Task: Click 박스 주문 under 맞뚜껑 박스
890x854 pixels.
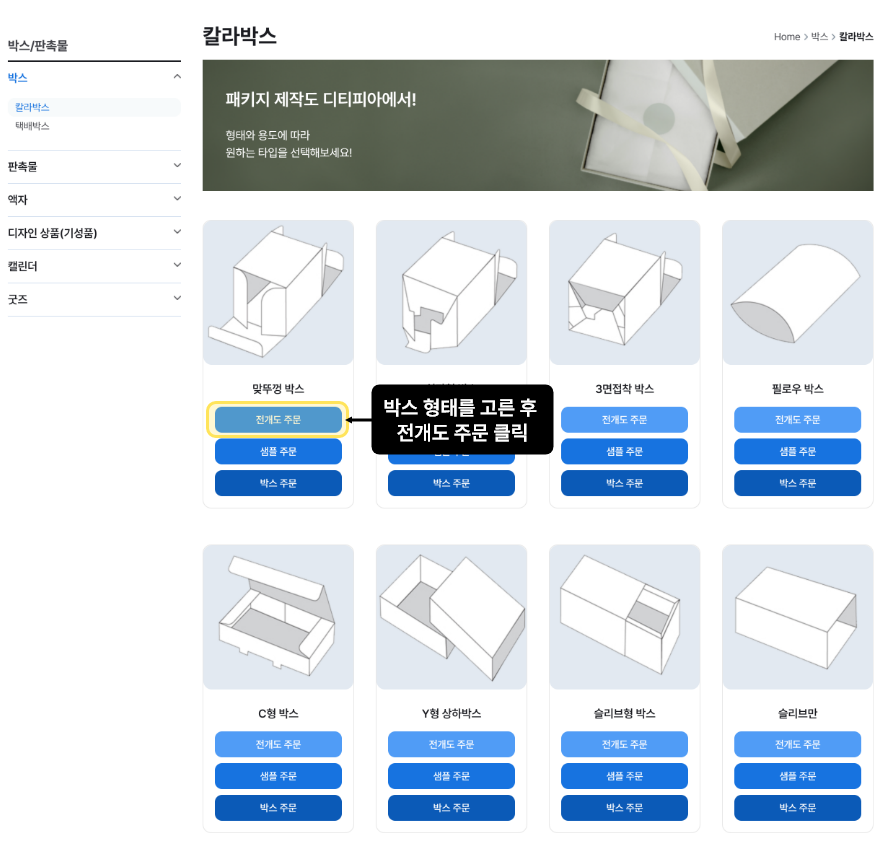Action: pos(278,483)
